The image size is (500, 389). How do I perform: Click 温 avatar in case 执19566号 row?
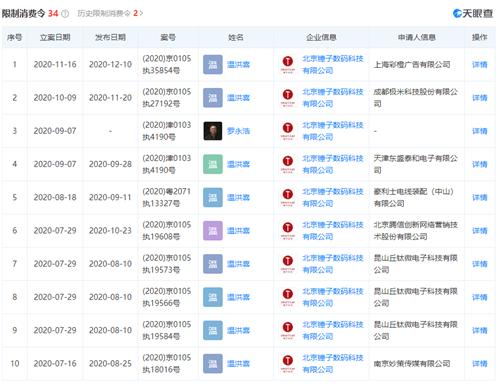pos(213,297)
